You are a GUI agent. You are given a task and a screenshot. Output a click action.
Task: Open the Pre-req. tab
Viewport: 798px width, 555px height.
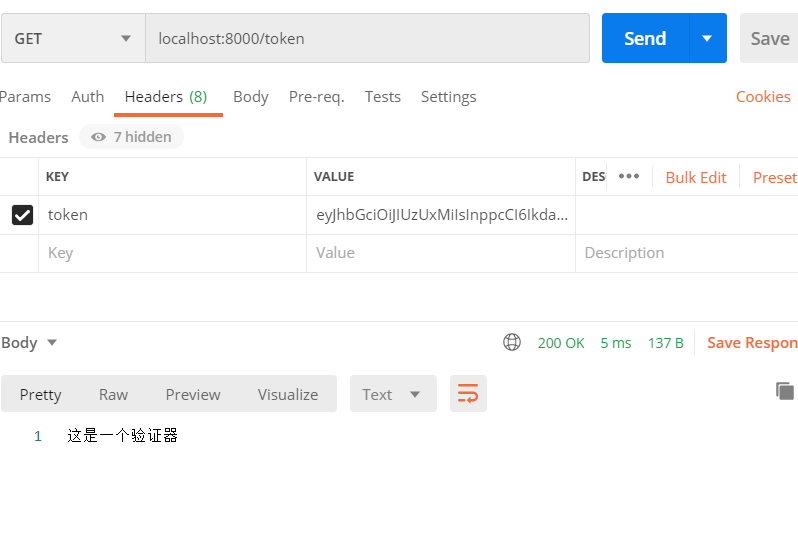tap(317, 97)
